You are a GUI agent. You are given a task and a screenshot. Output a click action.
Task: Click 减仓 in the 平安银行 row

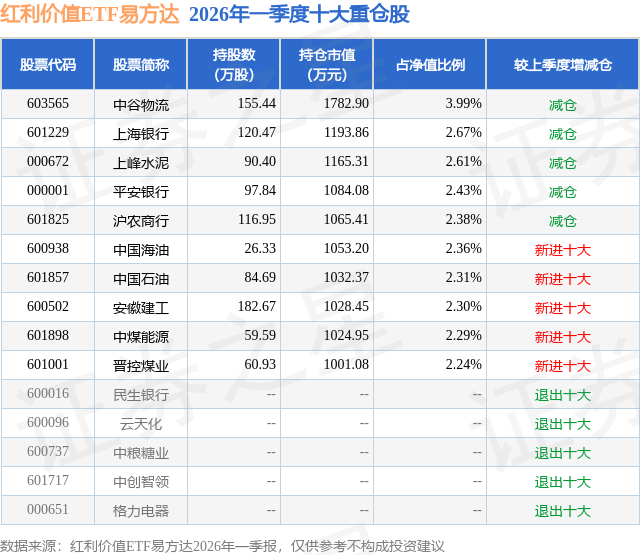click(563, 192)
